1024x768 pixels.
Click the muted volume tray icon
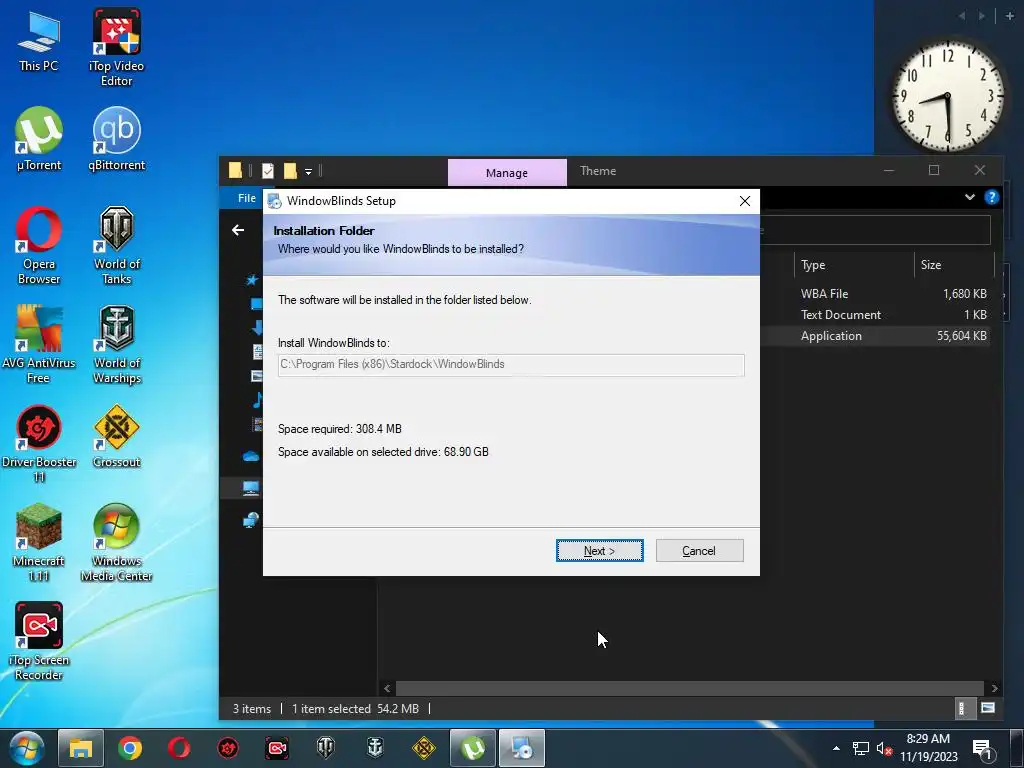point(884,748)
